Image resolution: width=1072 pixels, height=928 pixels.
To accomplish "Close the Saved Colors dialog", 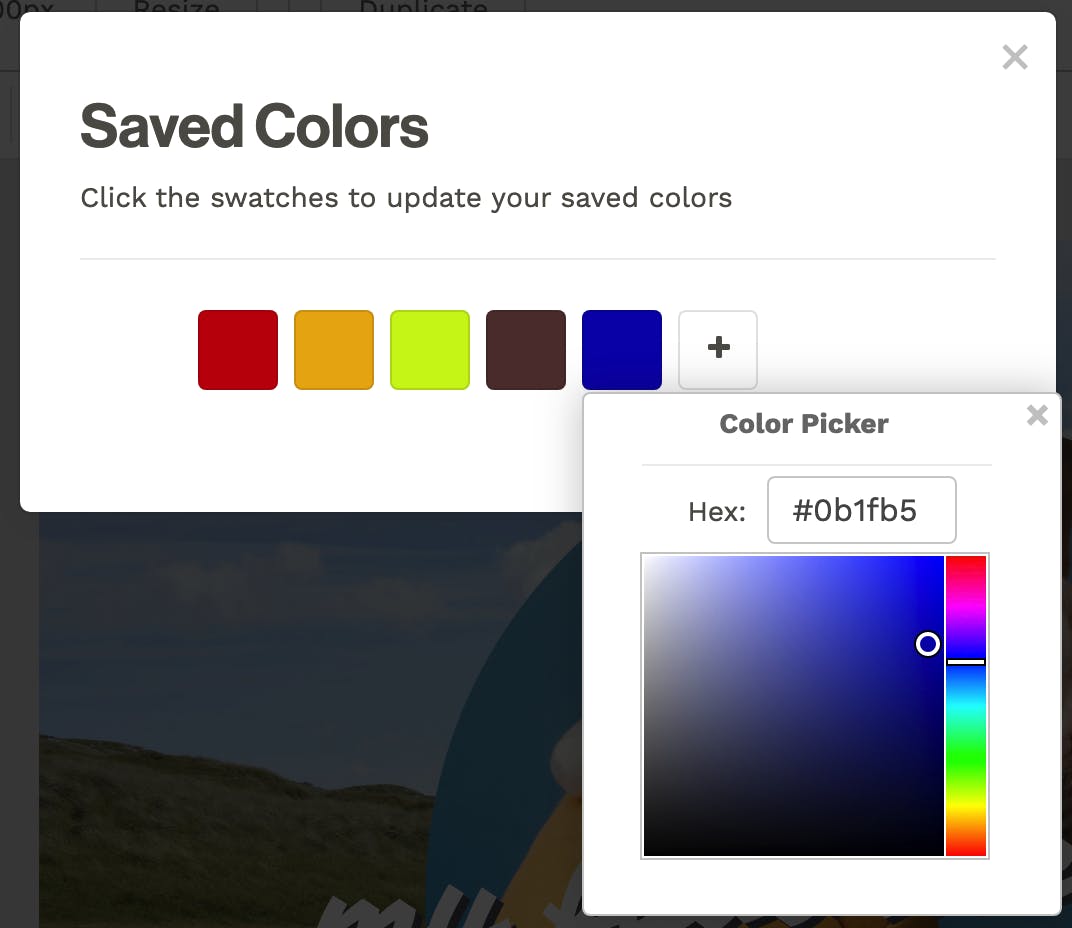I will pos(1015,57).
